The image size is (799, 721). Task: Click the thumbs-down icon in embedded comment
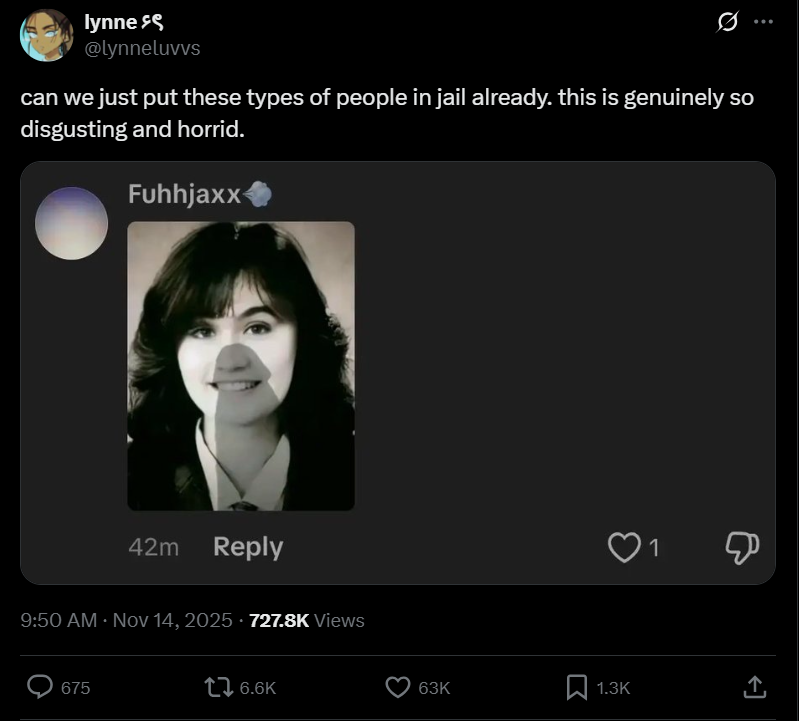(x=742, y=547)
